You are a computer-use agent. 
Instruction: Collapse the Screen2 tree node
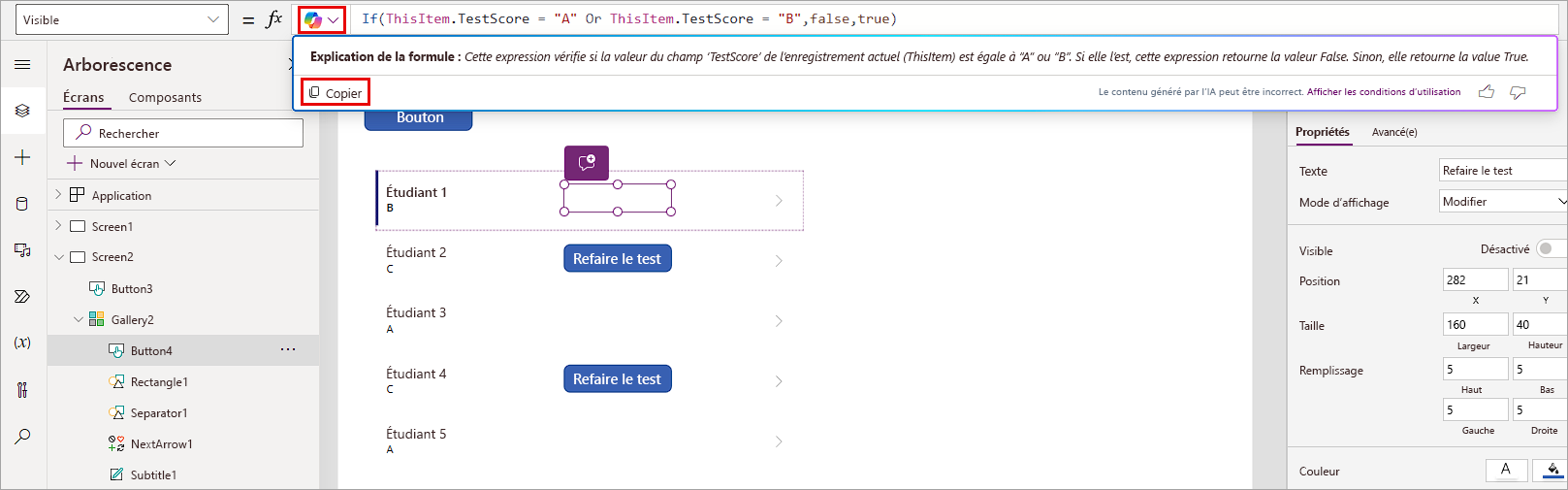point(58,257)
